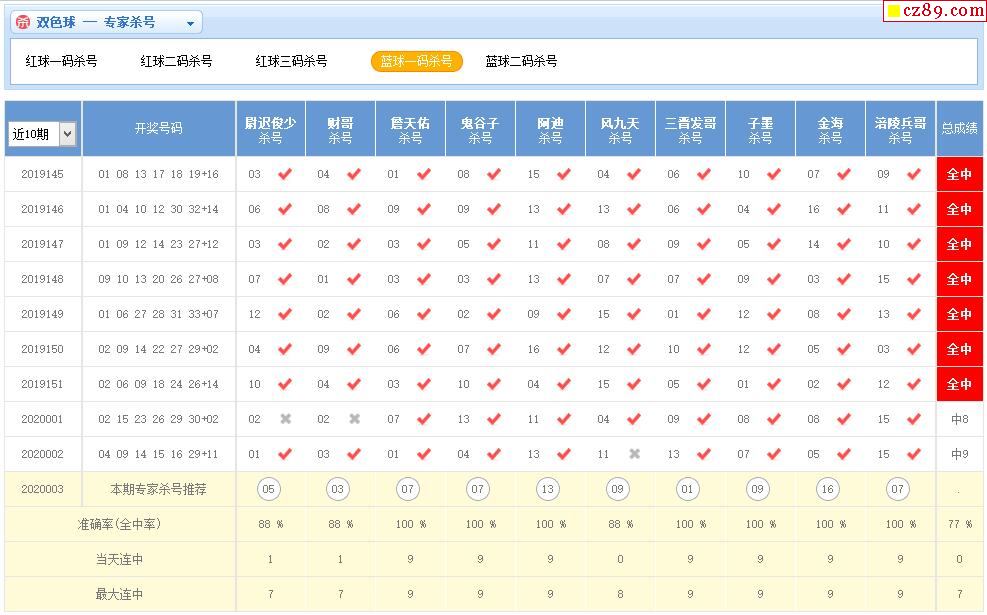Expand the 双色球 专家杀号 dropdown arrow
987x615 pixels.
pos(191,23)
